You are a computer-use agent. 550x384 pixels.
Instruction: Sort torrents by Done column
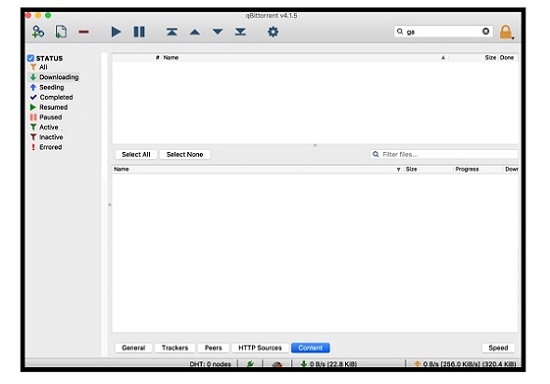pyautogui.click(x=507, y=58)
